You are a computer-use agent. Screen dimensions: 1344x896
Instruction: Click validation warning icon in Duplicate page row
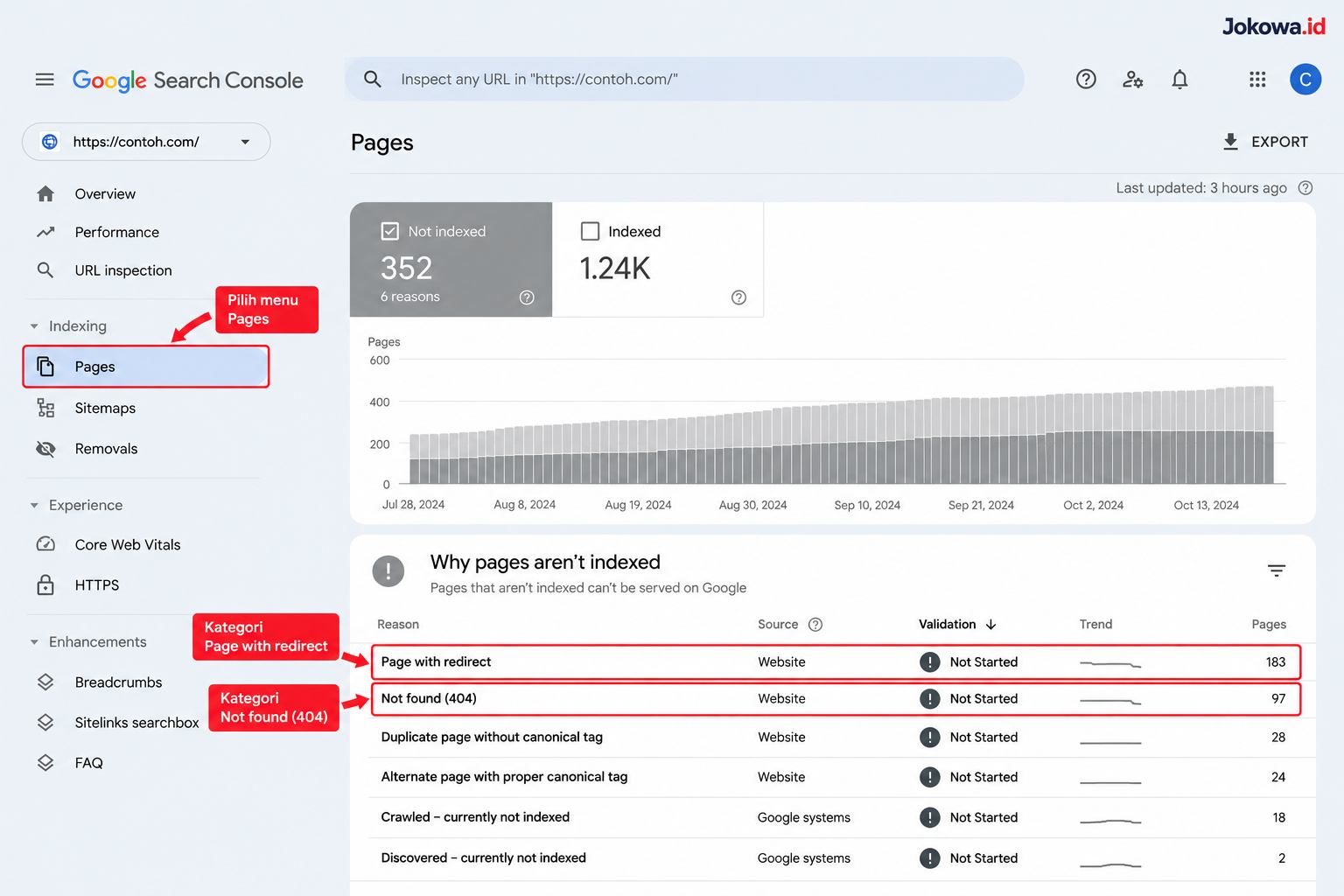929,738
